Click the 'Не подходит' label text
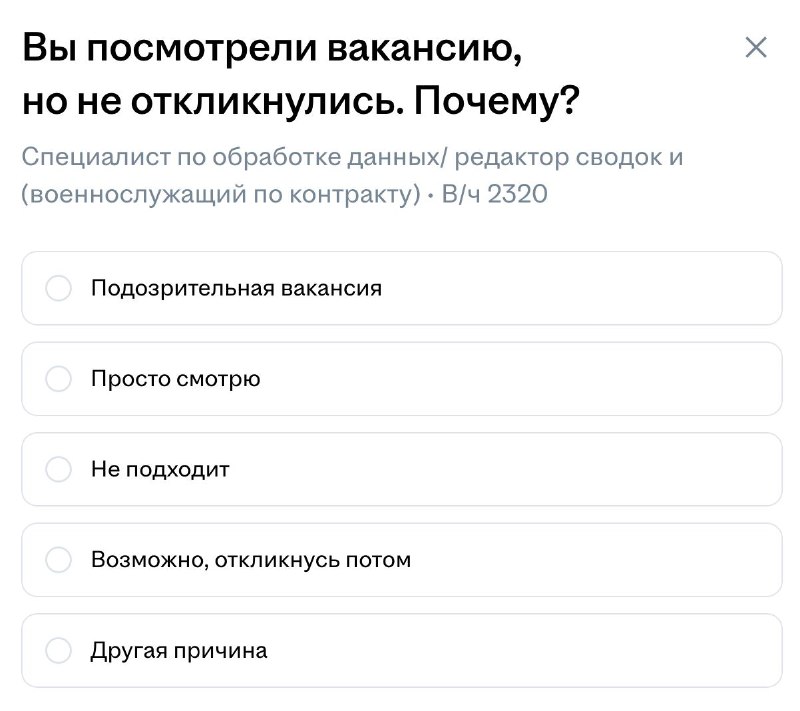 tap(160, 469)
